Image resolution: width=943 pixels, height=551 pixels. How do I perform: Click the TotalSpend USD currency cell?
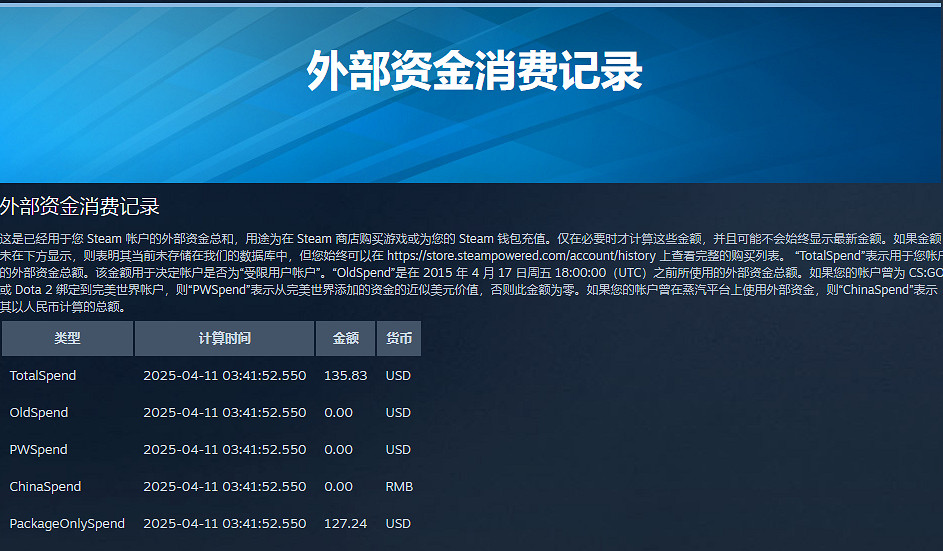coord(398,375)
